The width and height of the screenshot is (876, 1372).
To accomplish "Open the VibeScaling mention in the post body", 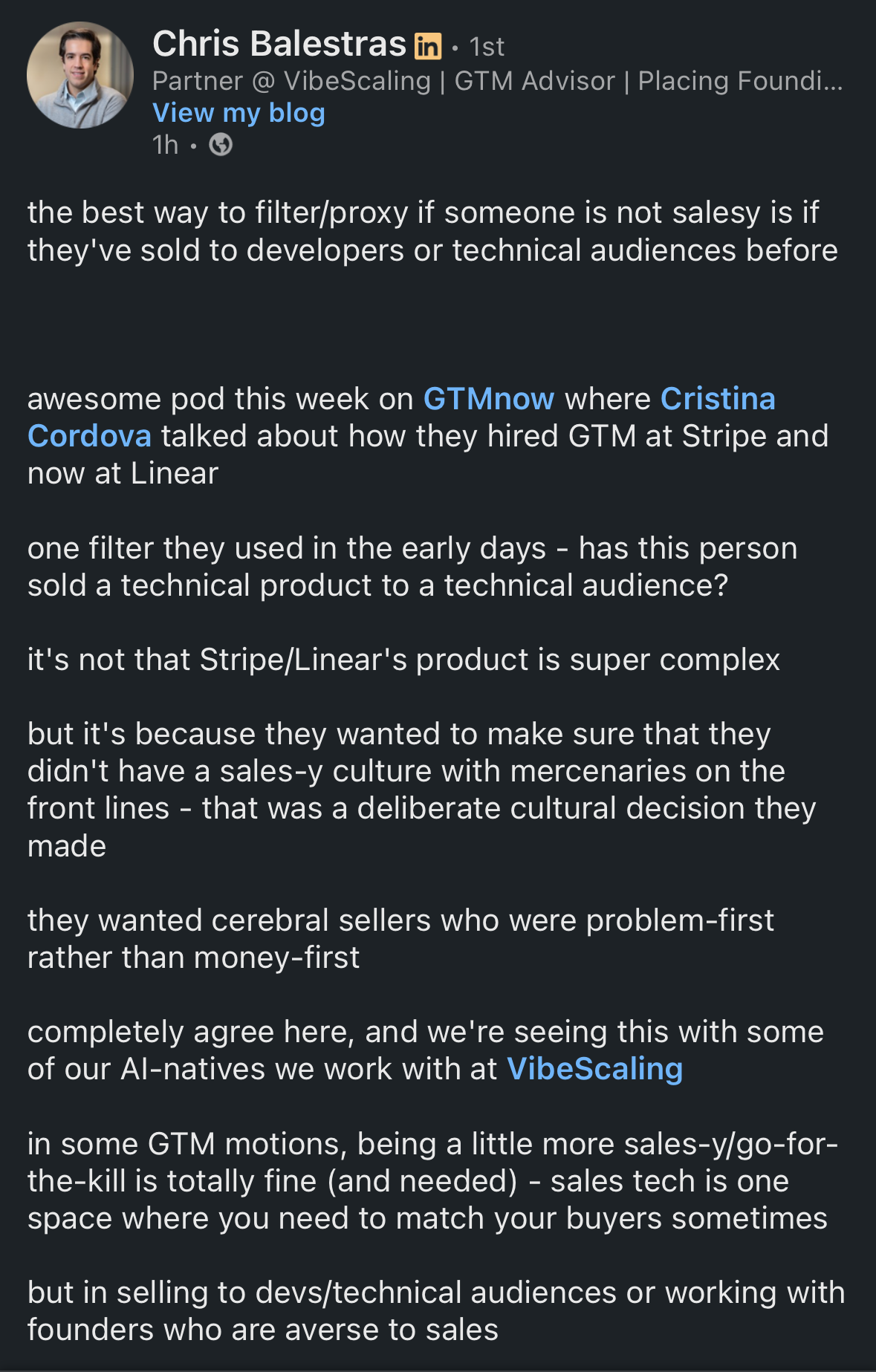I will coord(594,1069).
